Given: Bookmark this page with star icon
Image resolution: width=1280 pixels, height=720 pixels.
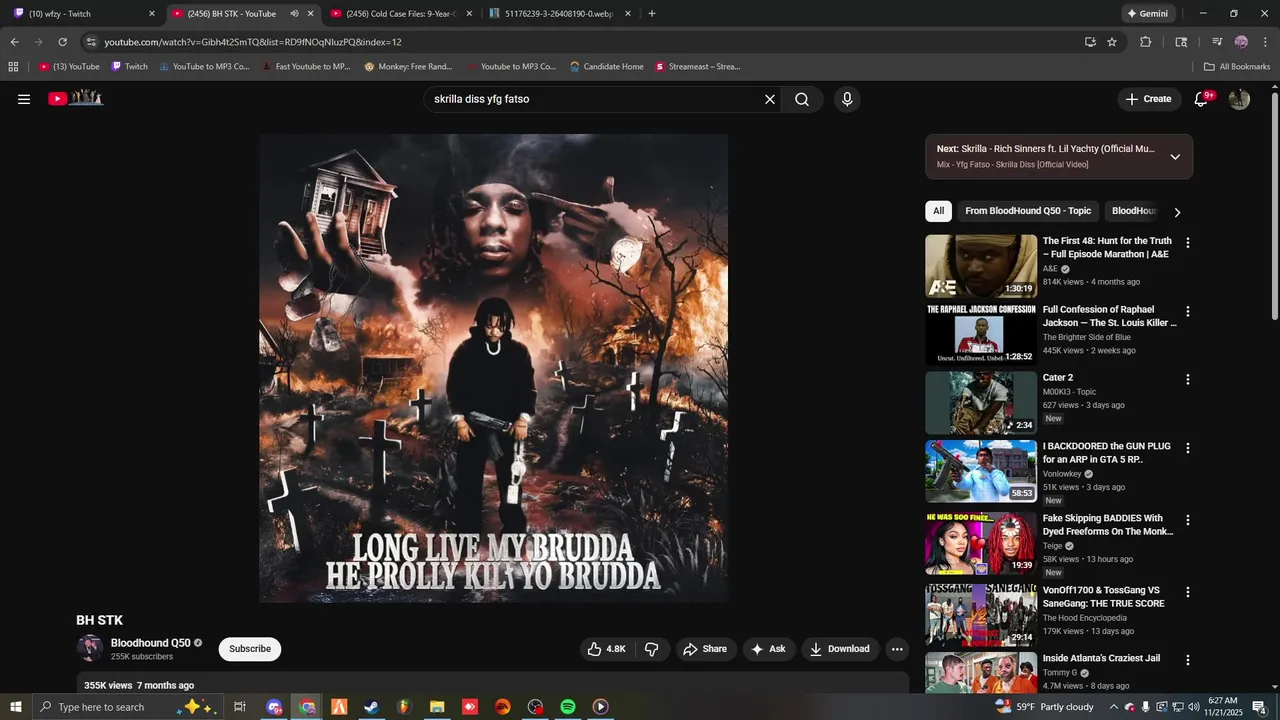Looking at the screenshot, I should [x=1112, y=42].
